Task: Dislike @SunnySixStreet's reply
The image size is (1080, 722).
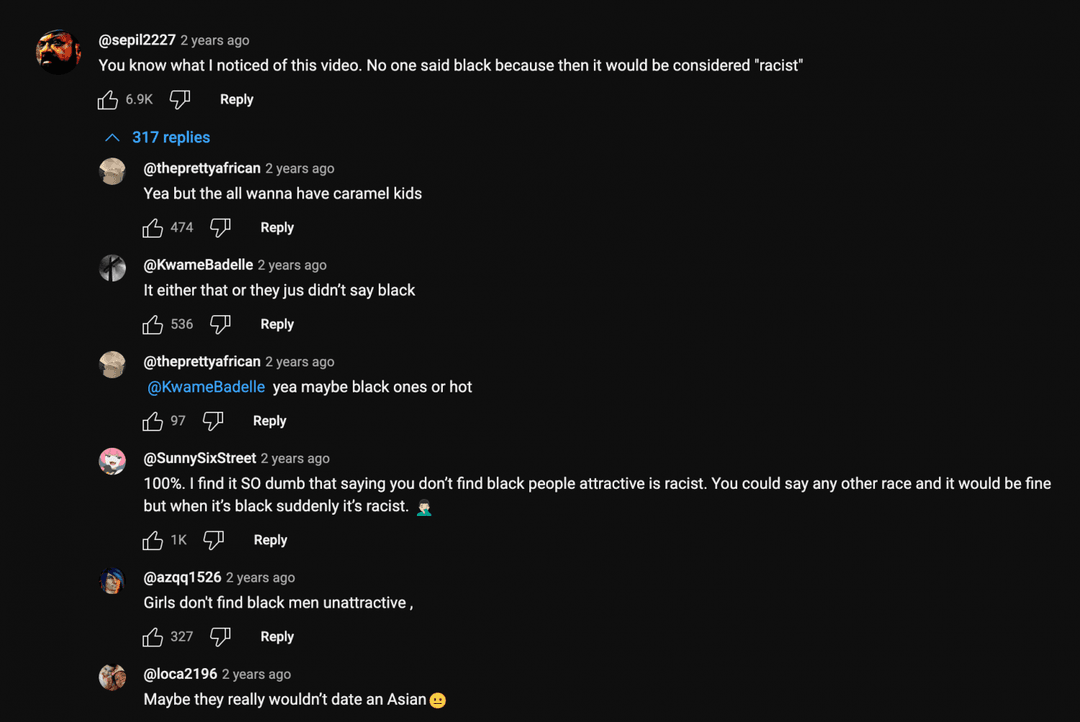Action: pos(214,539)
